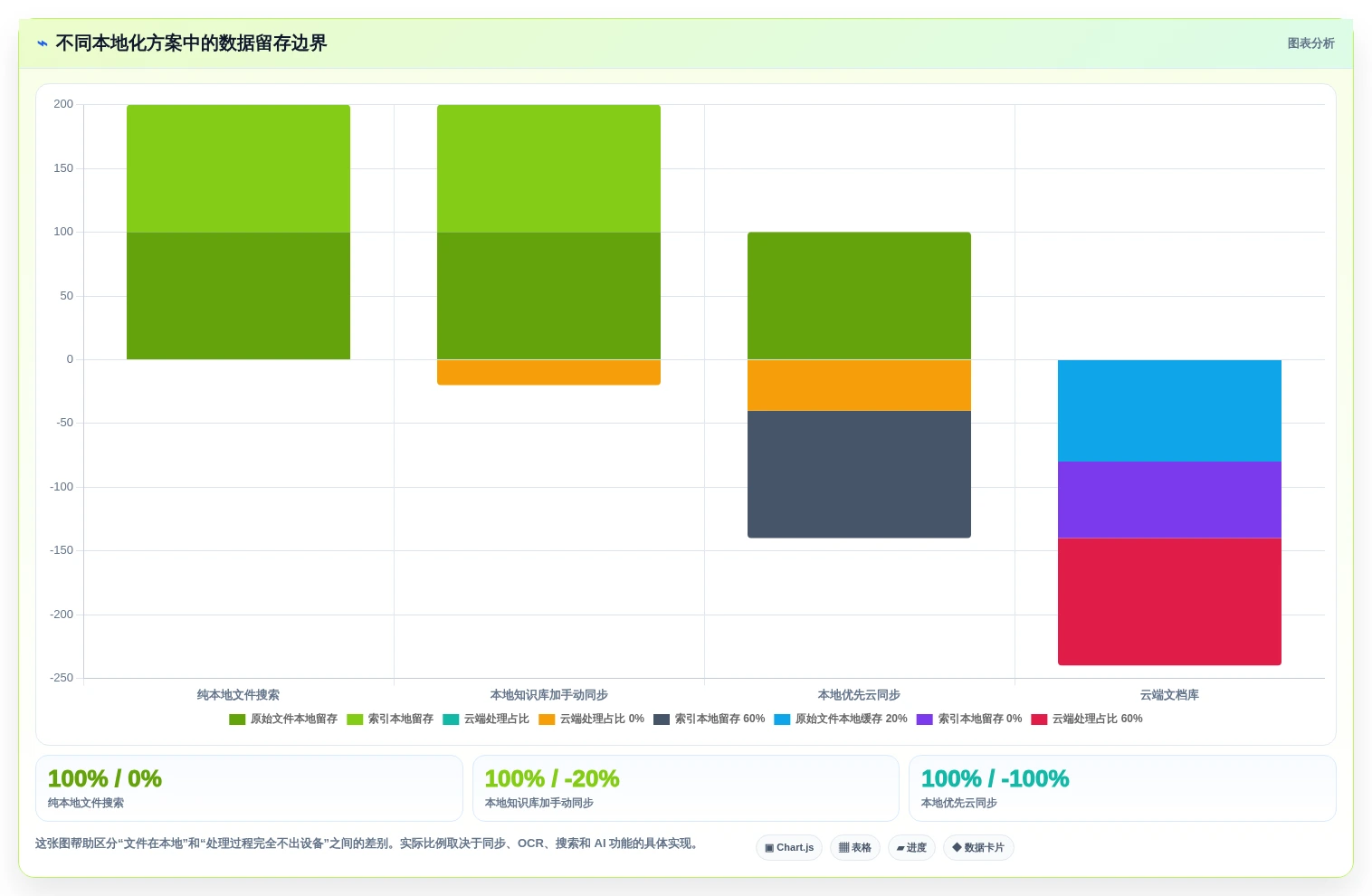Click red bar of 云端文档库
Screen dimensions: 1372x896
click(1169, 602)
